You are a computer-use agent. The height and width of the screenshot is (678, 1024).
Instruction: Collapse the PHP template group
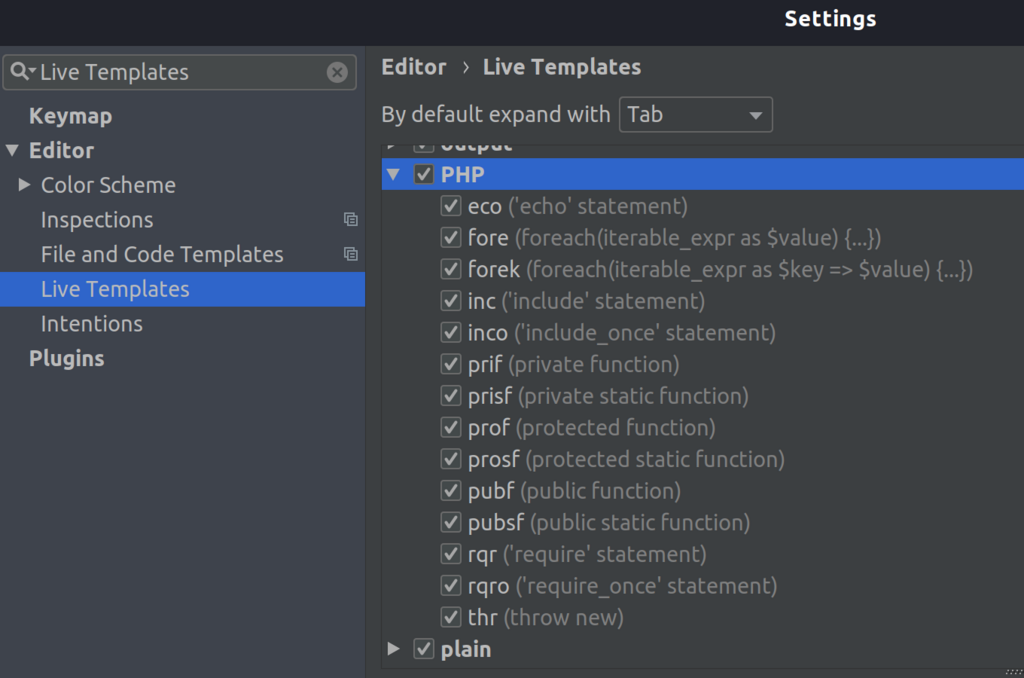(393, 175)
